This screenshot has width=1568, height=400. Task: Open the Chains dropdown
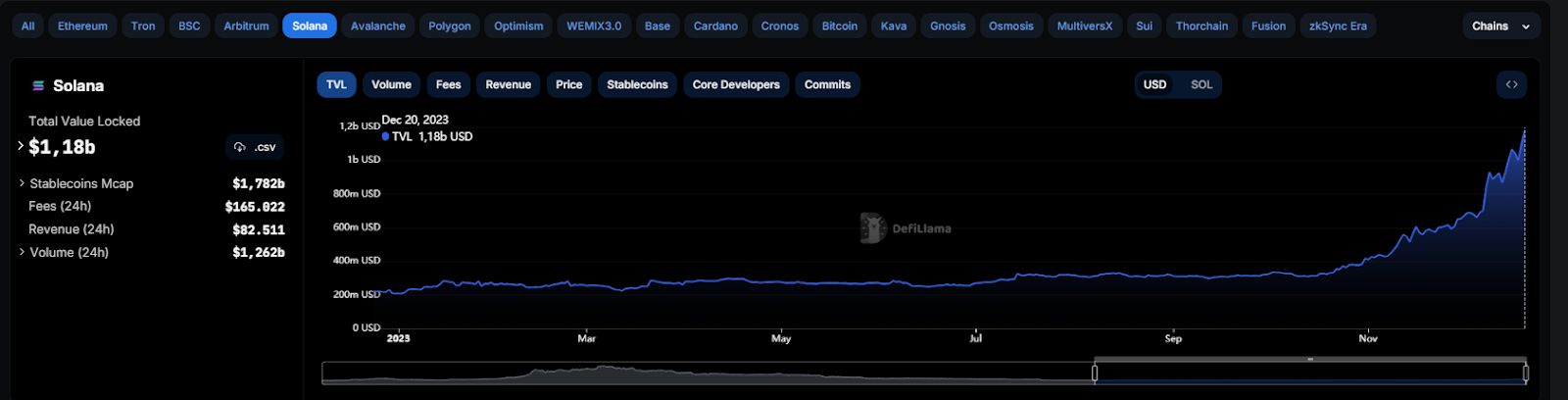(1500, 26)
